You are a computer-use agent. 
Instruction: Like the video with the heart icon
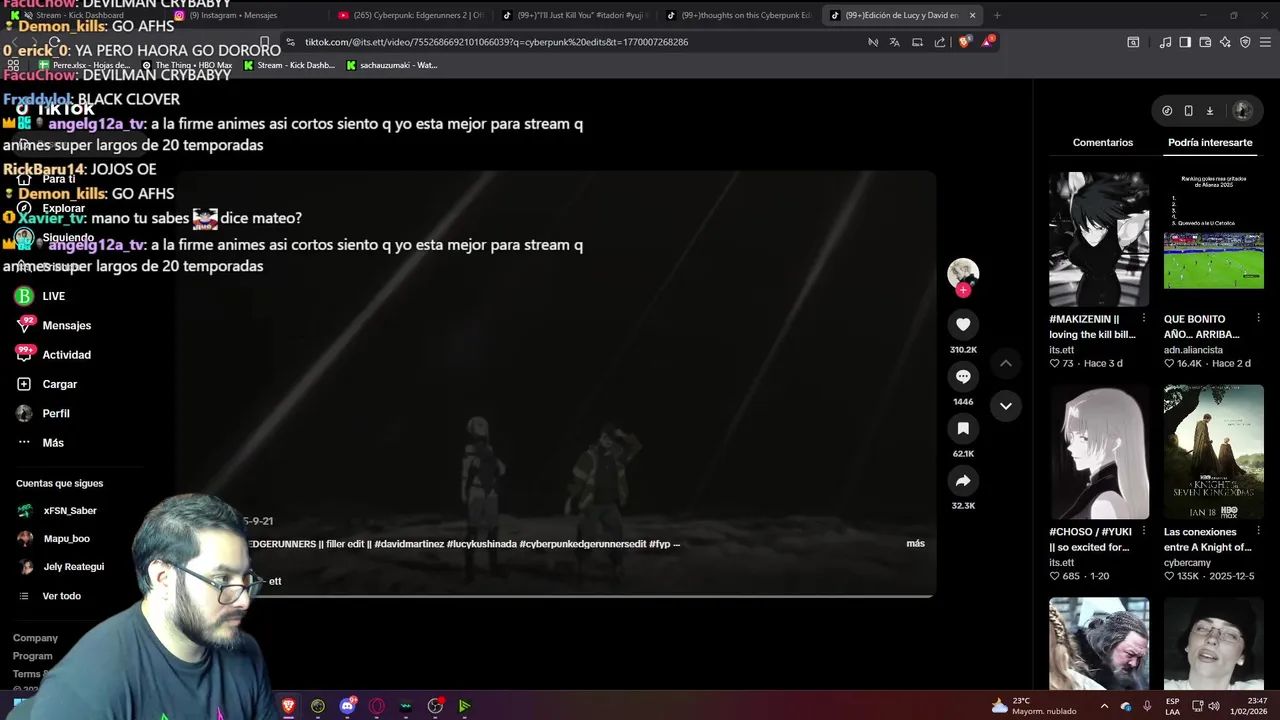click(x=963, y=324)
